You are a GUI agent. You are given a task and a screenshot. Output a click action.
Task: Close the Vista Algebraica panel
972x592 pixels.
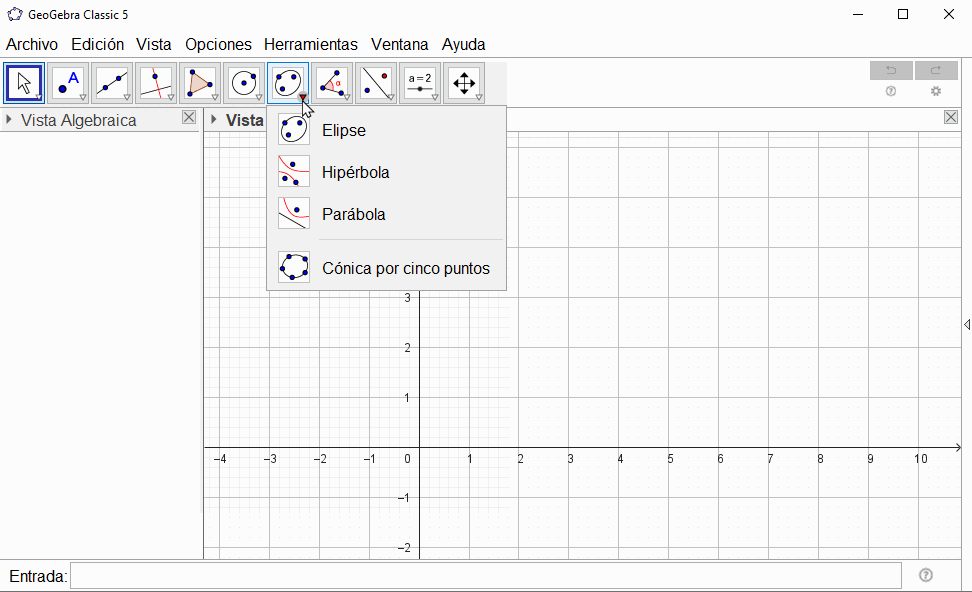[x=189, y=118]
